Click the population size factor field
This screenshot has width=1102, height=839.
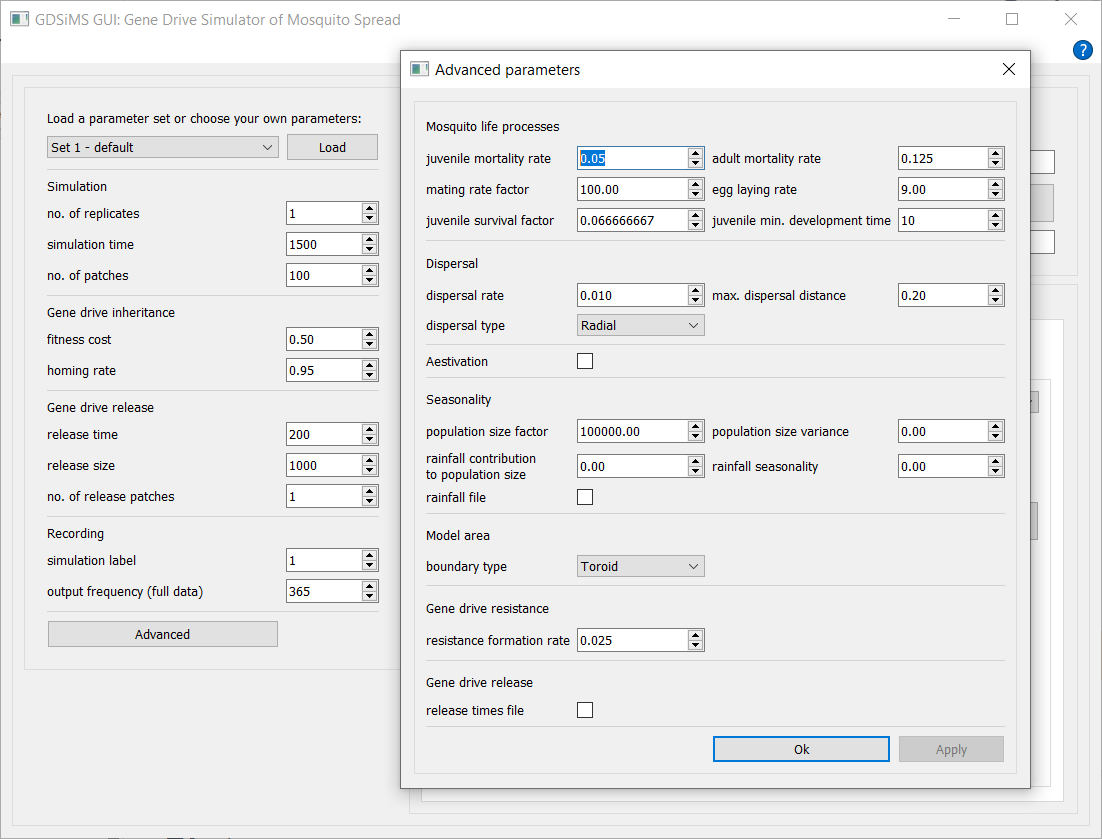point(632,431)
